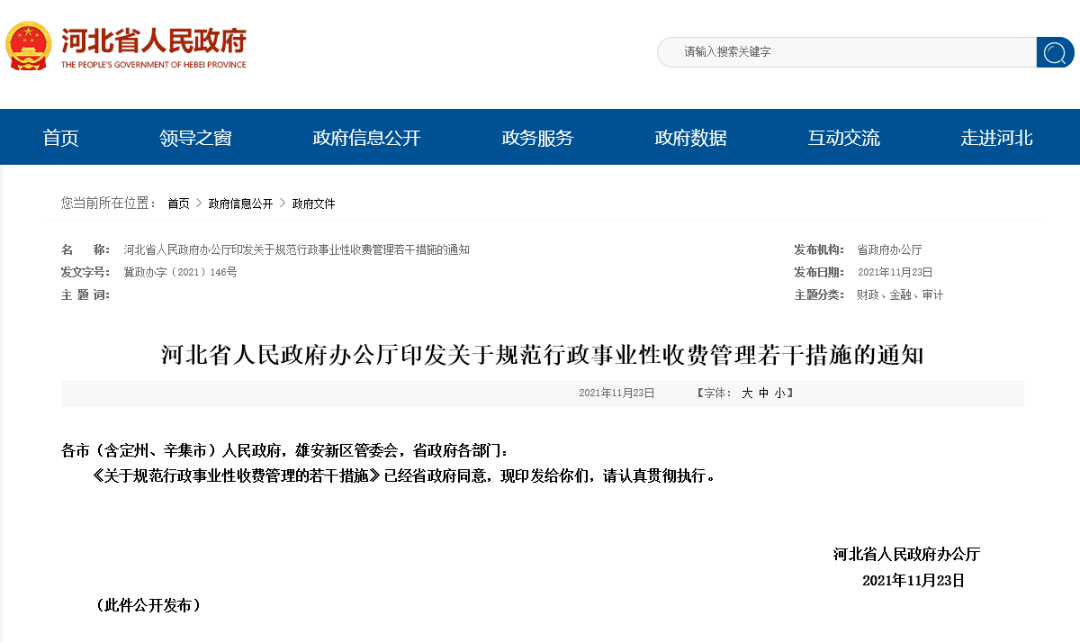1080x643 pixels.
Task: Click the Hebei Province government title logo
Action: [x=154, y=48]
